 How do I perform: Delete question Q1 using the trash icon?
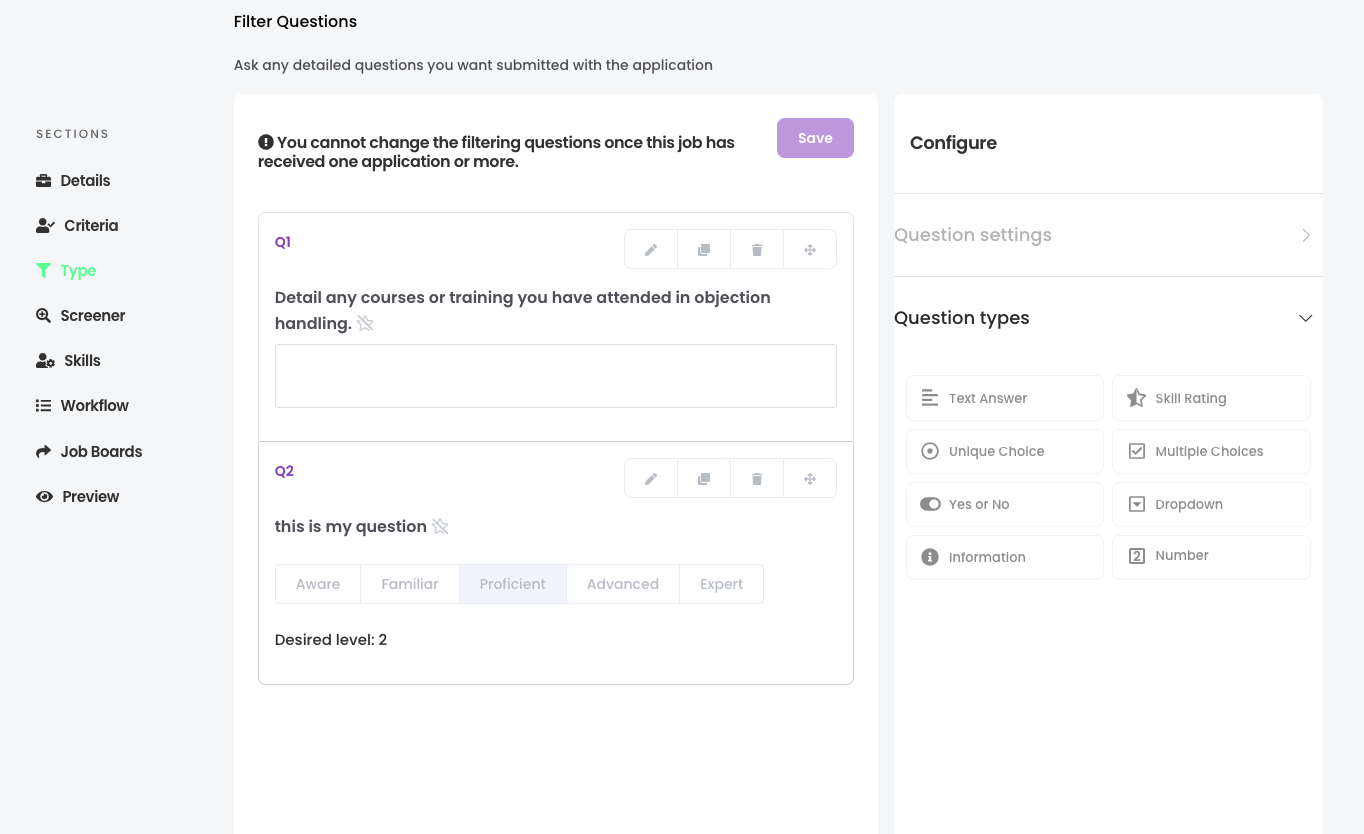pyautogui.click(x=757, y=250)
